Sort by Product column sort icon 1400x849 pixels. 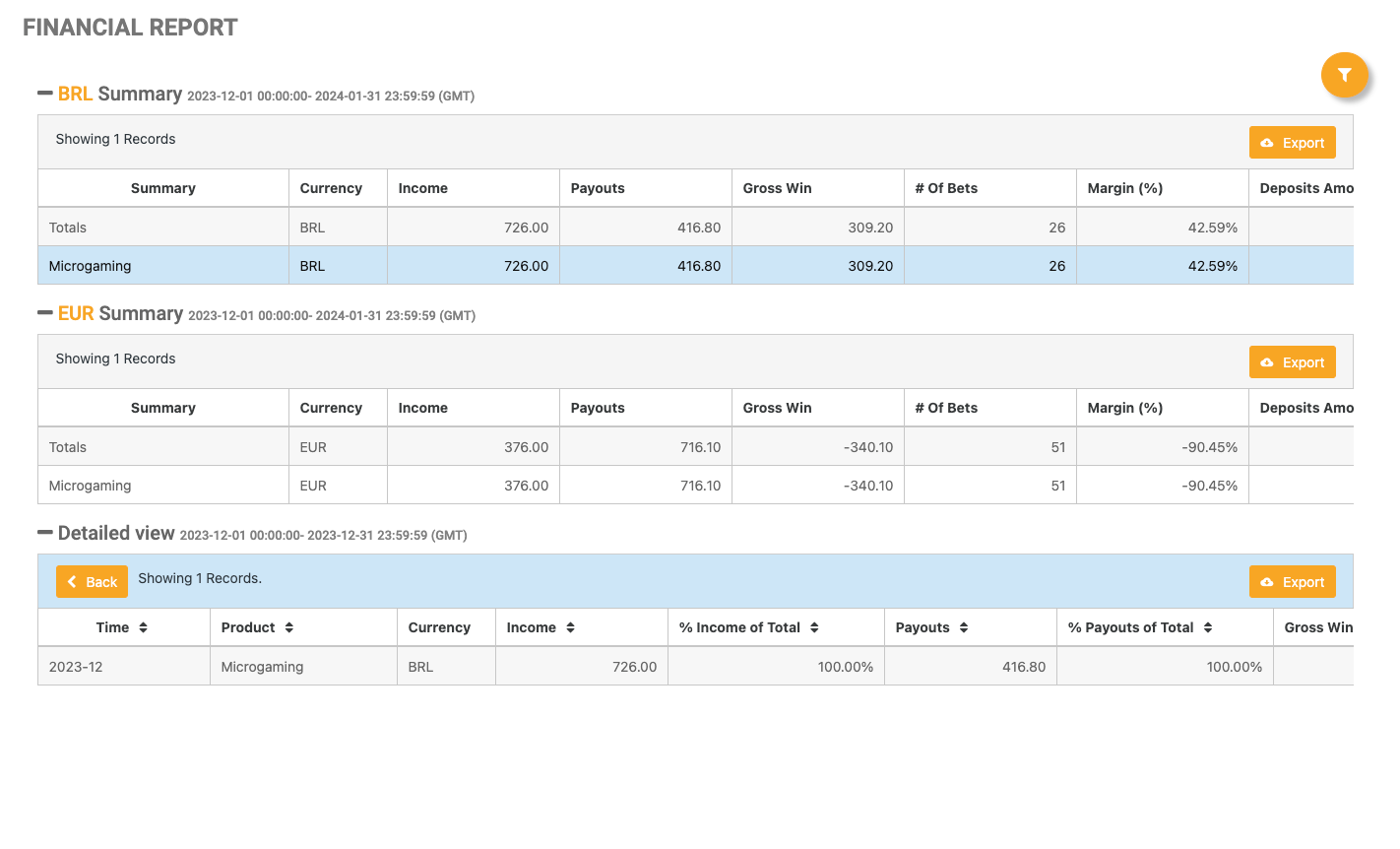tap(288, 627)
